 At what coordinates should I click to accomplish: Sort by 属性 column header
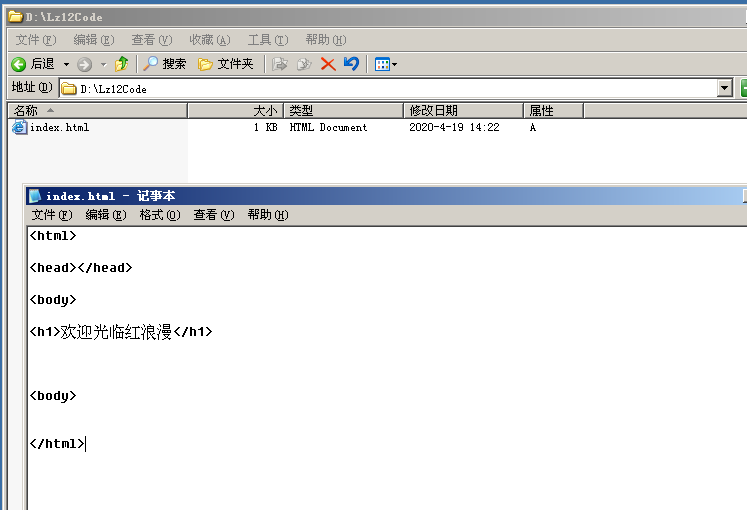click(554, 110)
